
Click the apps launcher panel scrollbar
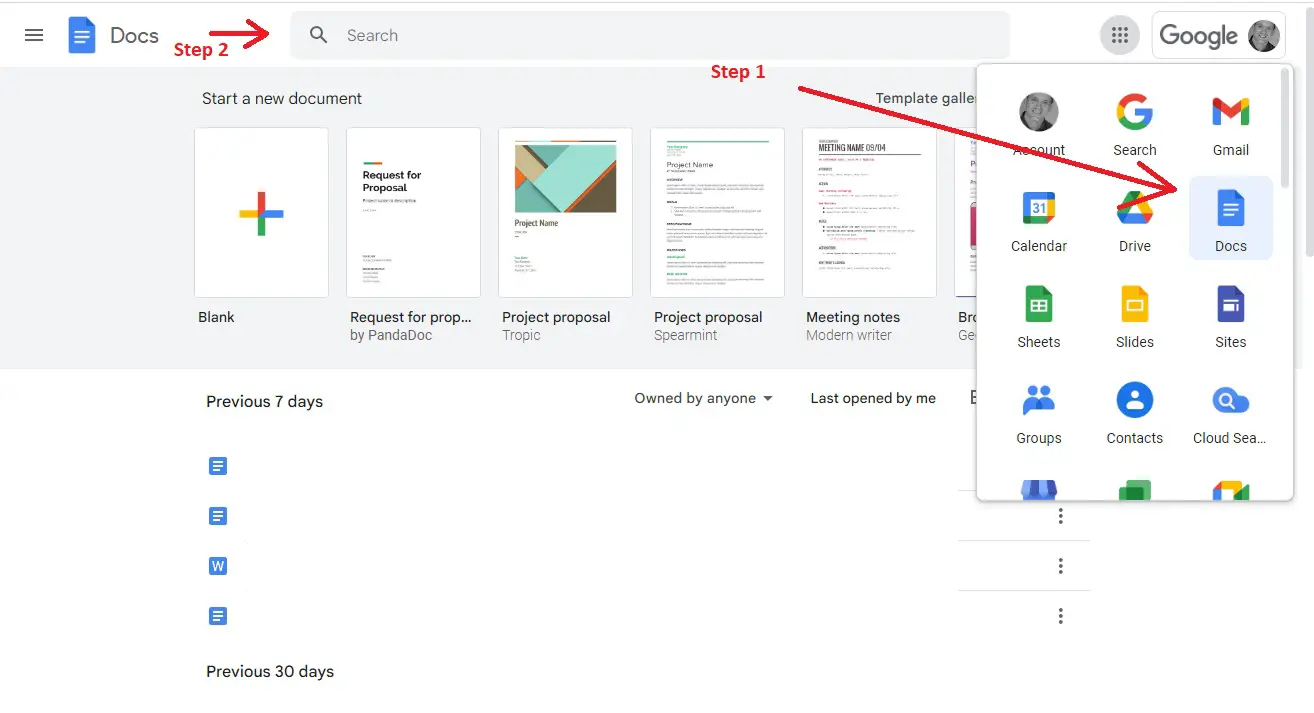point(1285,129)
